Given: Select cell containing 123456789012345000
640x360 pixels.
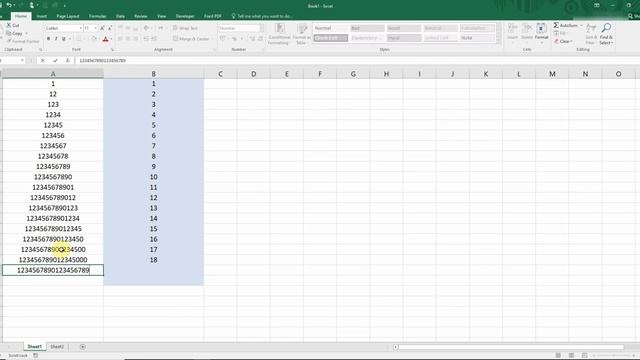Looking at the screenshot, I should (53, 260).
